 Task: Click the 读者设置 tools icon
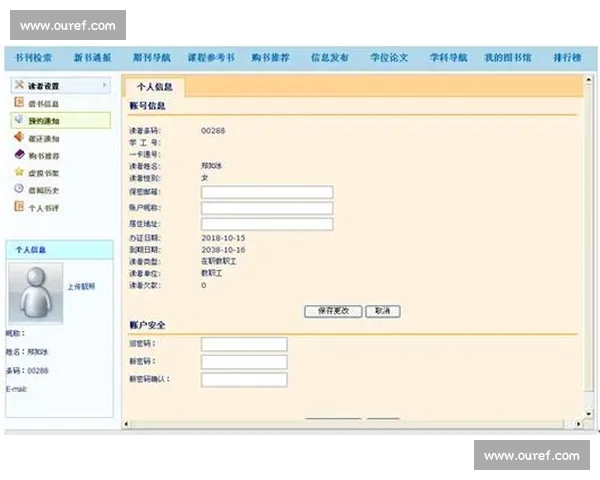pyautogui.click(x=19, y=85)
